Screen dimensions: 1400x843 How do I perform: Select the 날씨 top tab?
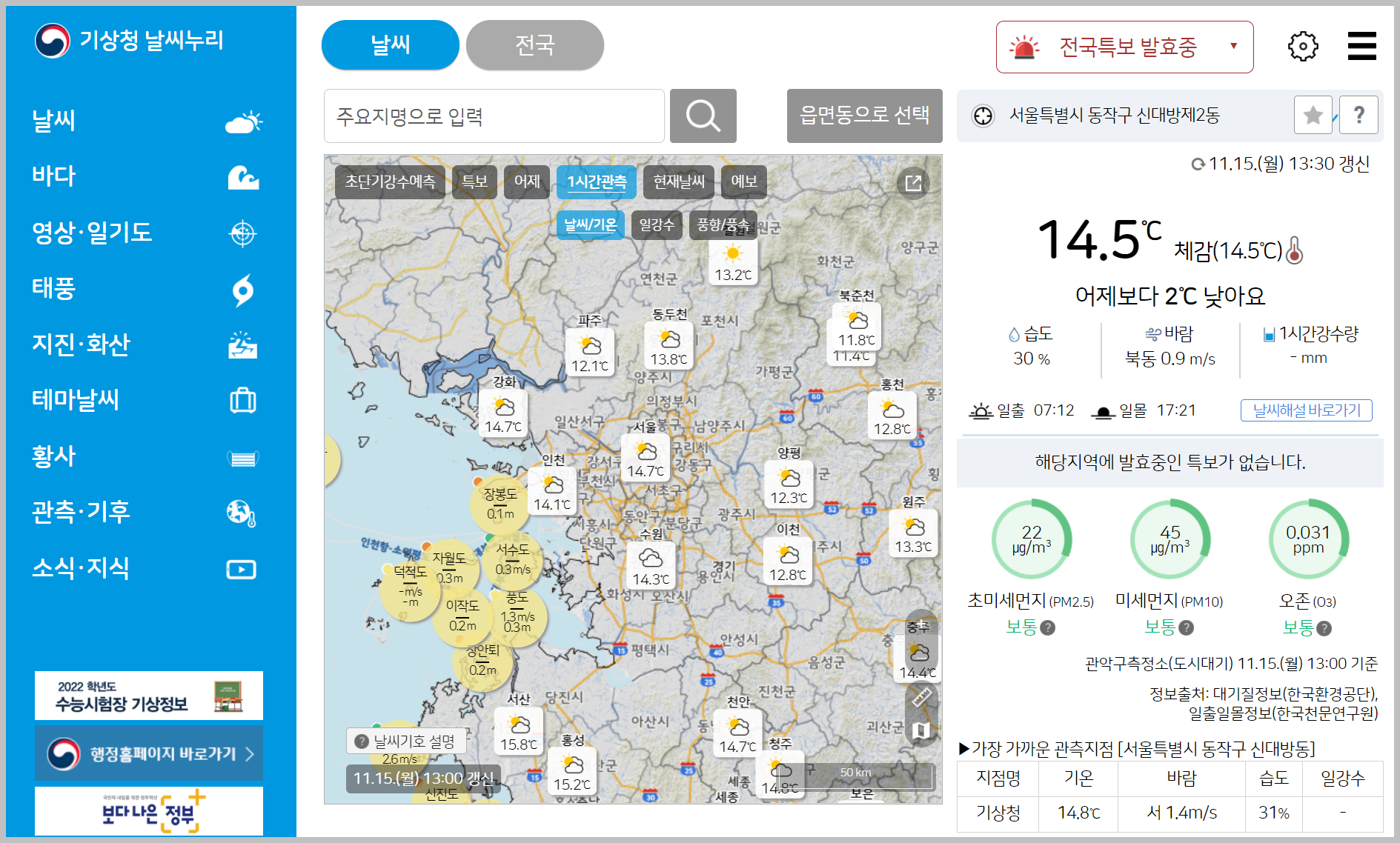391,45
